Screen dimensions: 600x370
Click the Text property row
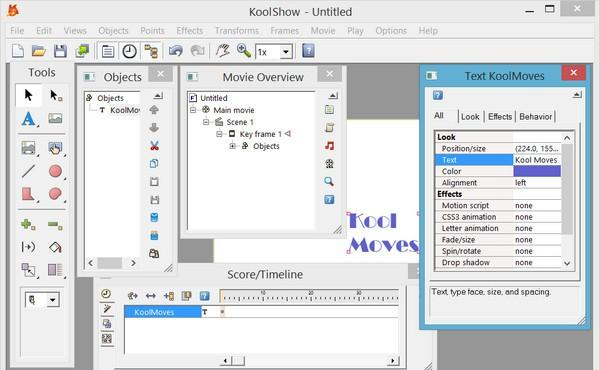pyautogui.click(x=498, y=160)
